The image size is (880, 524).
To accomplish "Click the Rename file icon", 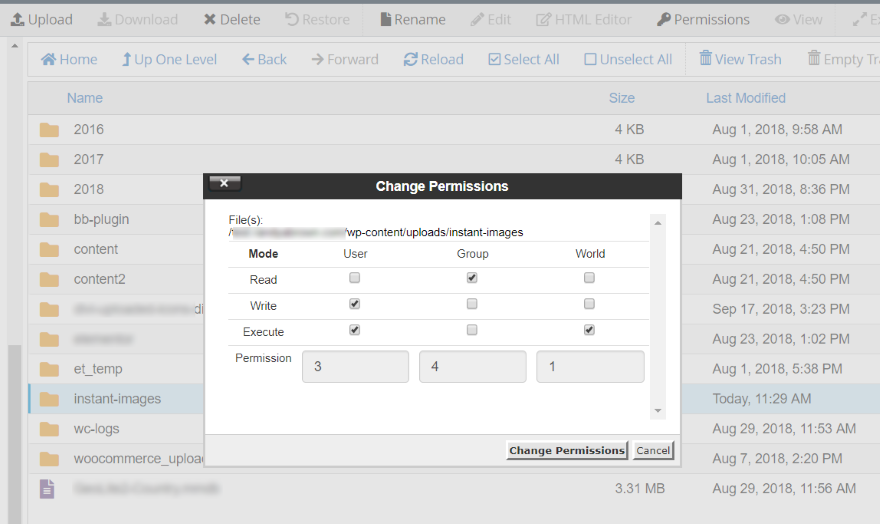I will (386, 20).
